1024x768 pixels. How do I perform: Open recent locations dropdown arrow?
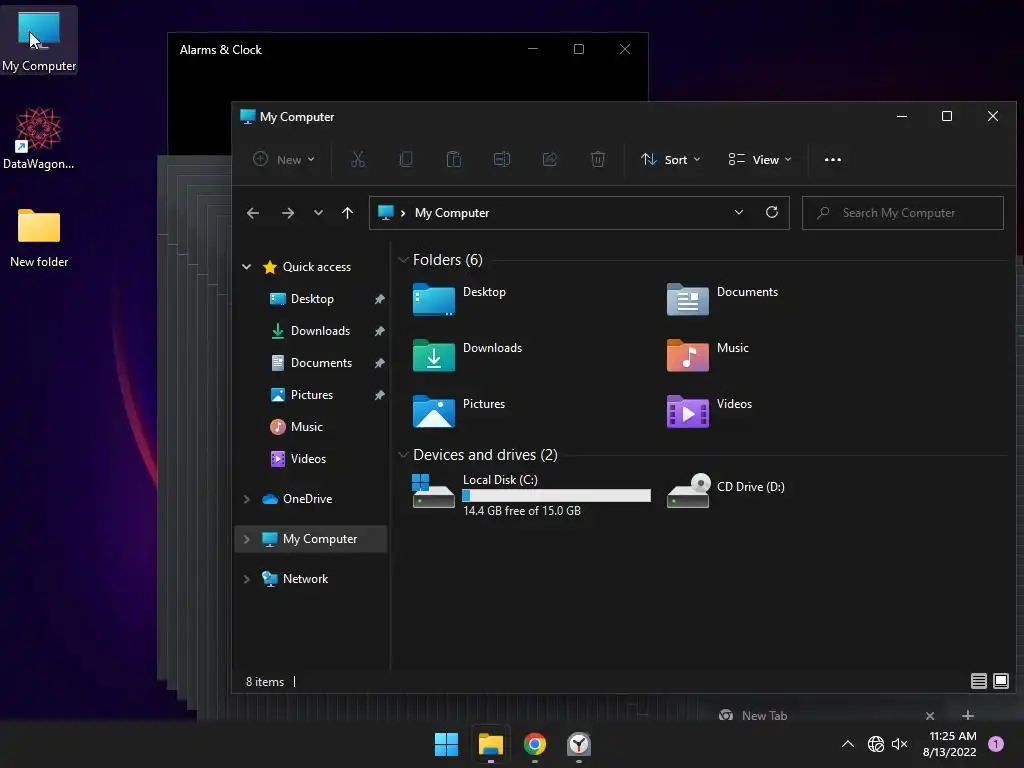(318, 213)
